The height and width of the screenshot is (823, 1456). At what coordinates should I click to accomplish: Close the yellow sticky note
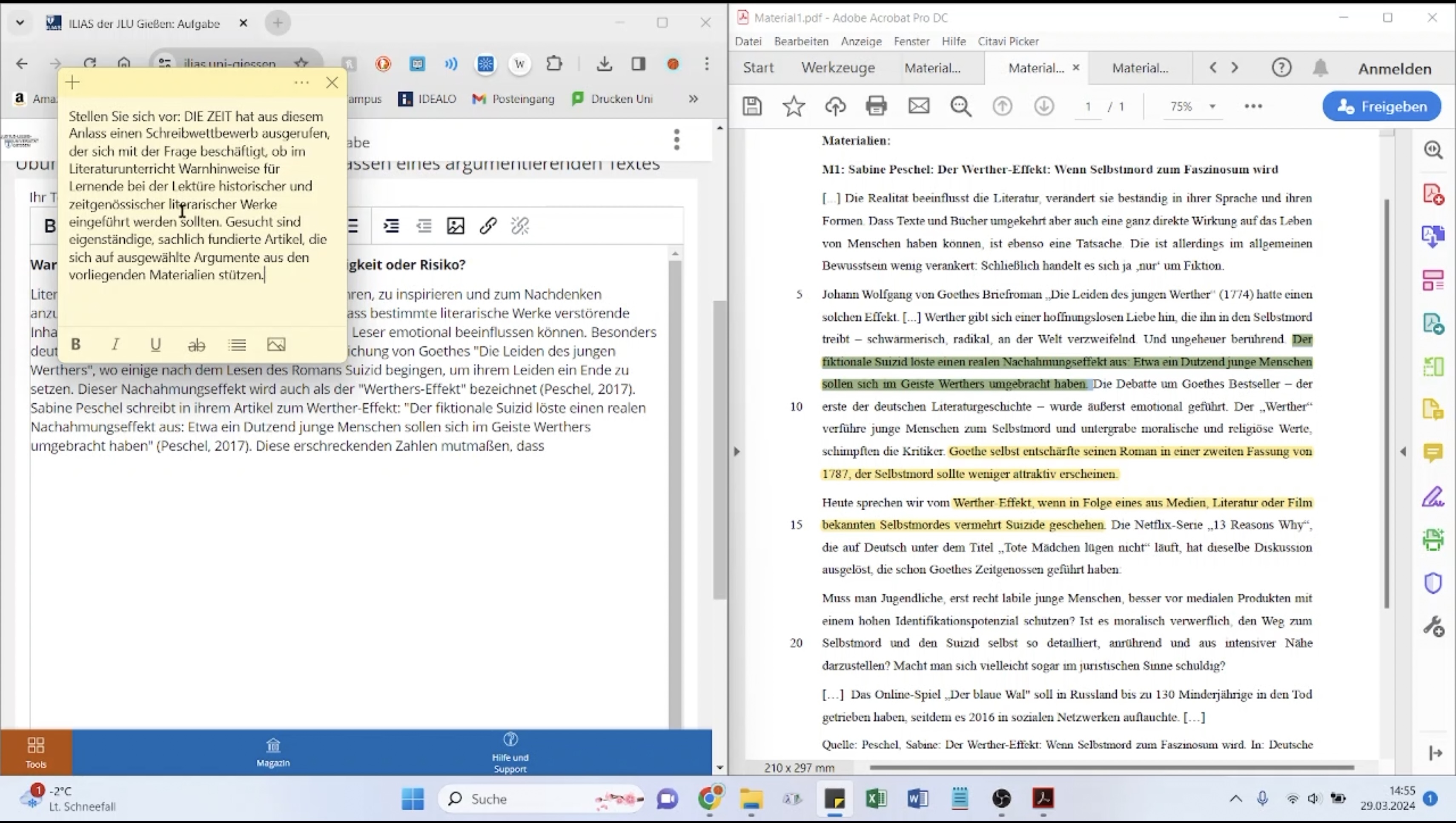(332, 83)
